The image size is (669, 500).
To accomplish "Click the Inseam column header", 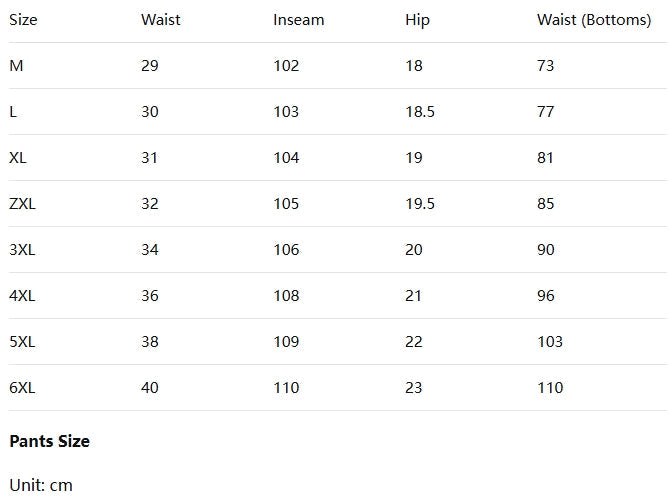I will pos(298,20).
